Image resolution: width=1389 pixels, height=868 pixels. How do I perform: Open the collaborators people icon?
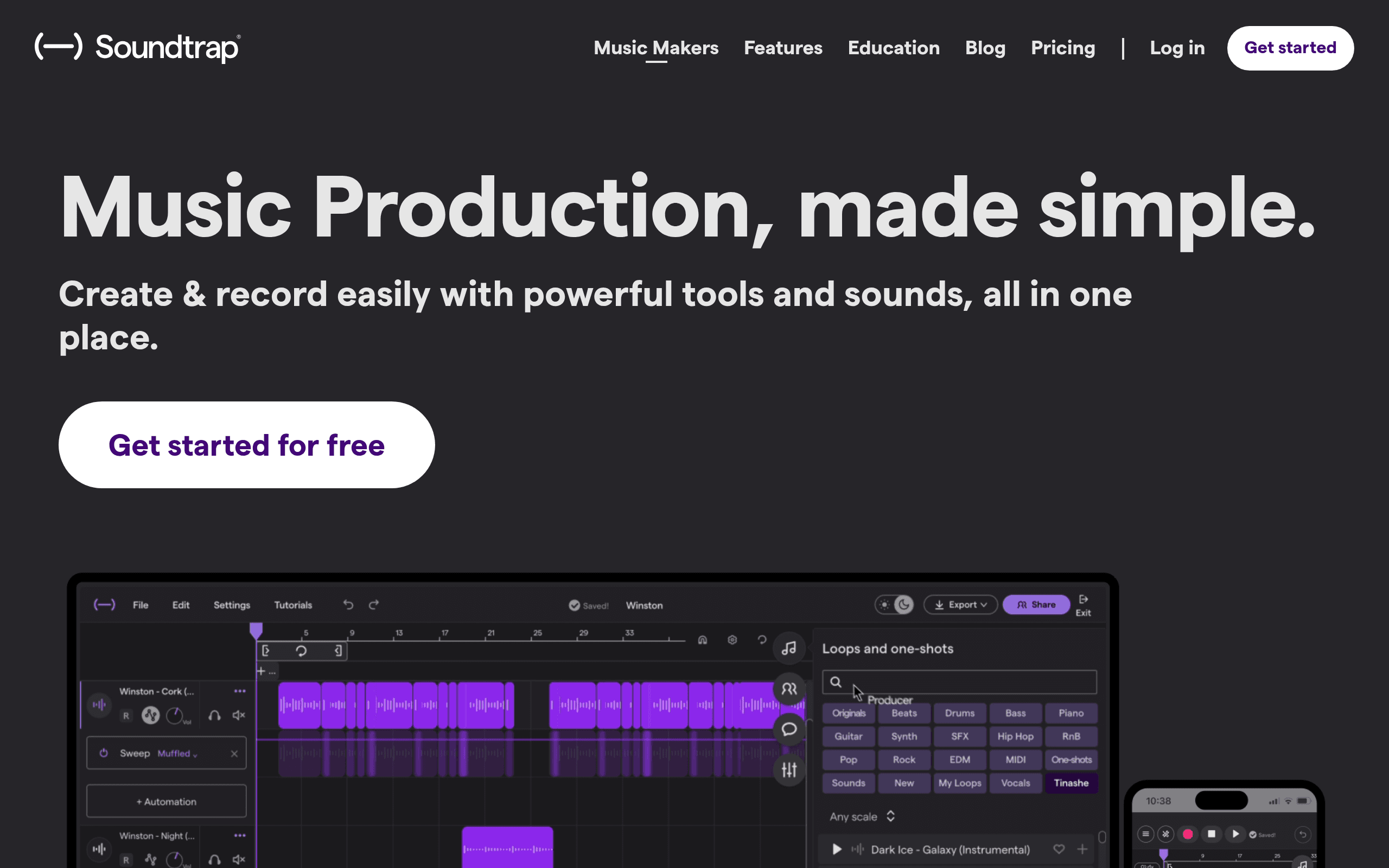click(x=789, y=688)
